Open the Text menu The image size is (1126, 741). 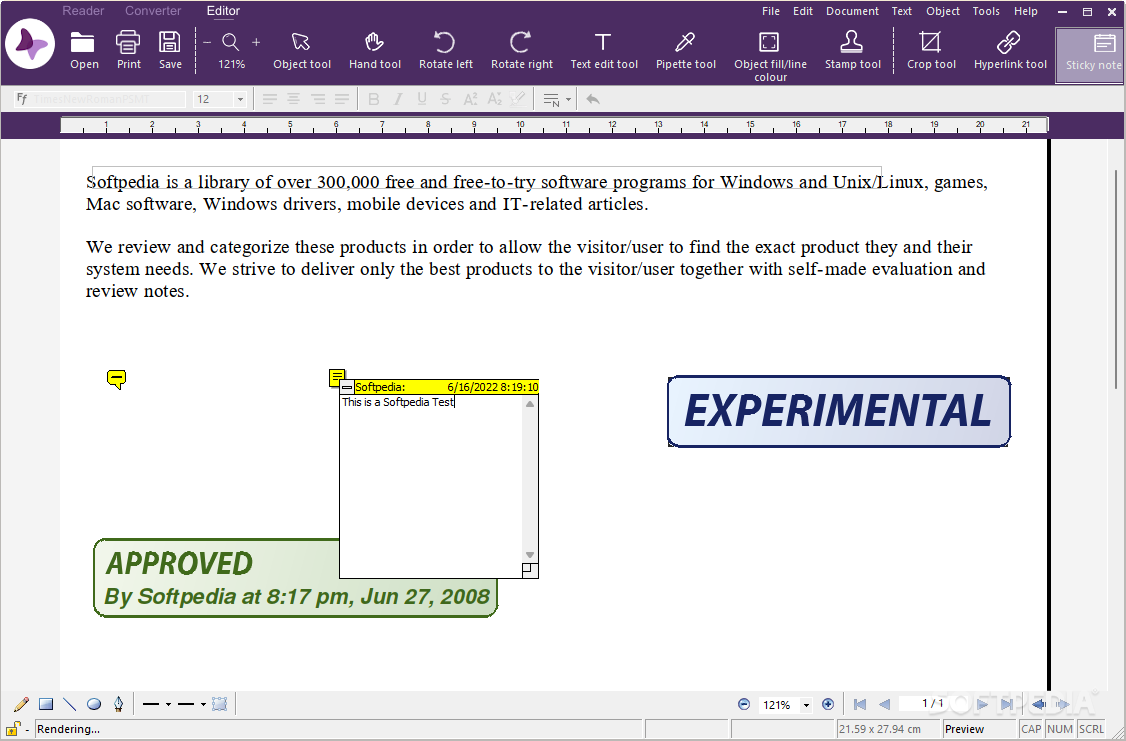[x=901, y=11]
